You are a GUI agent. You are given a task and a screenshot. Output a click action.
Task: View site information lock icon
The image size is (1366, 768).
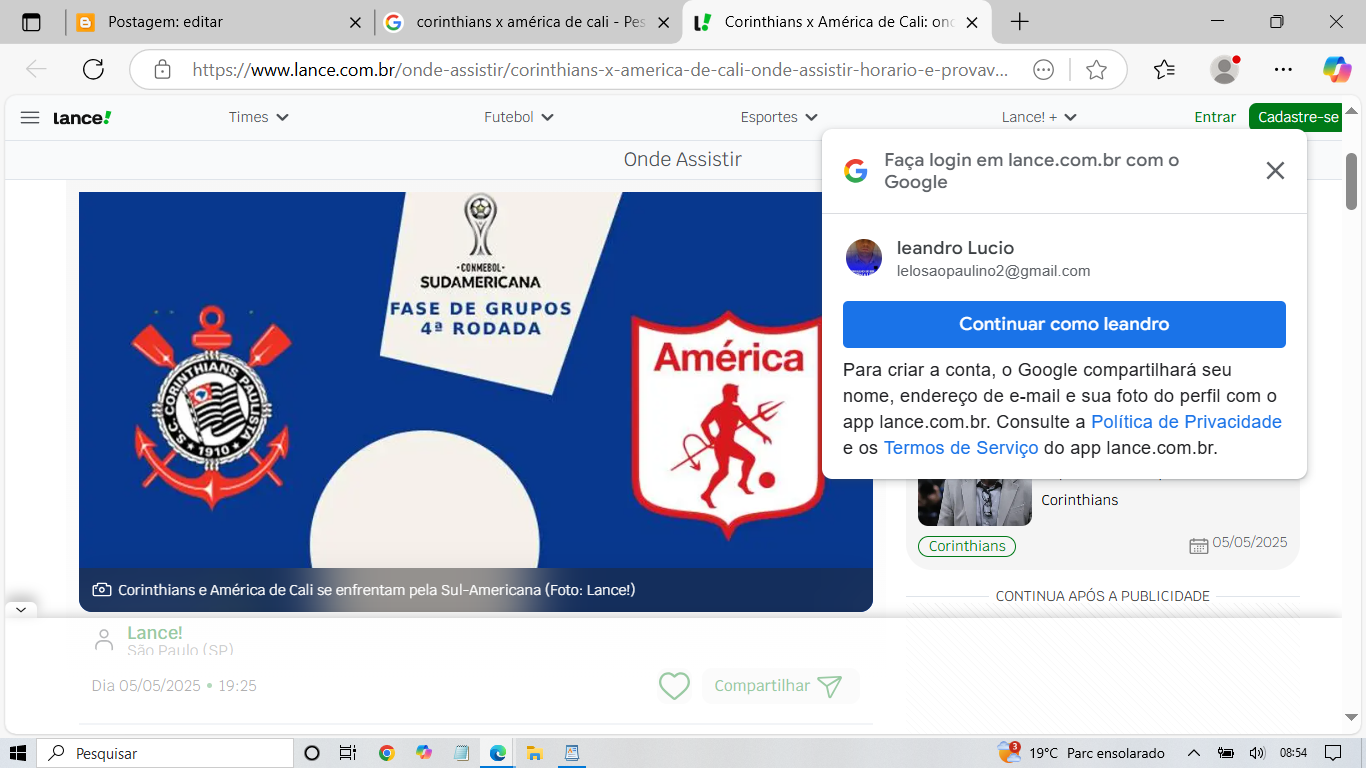162,70
